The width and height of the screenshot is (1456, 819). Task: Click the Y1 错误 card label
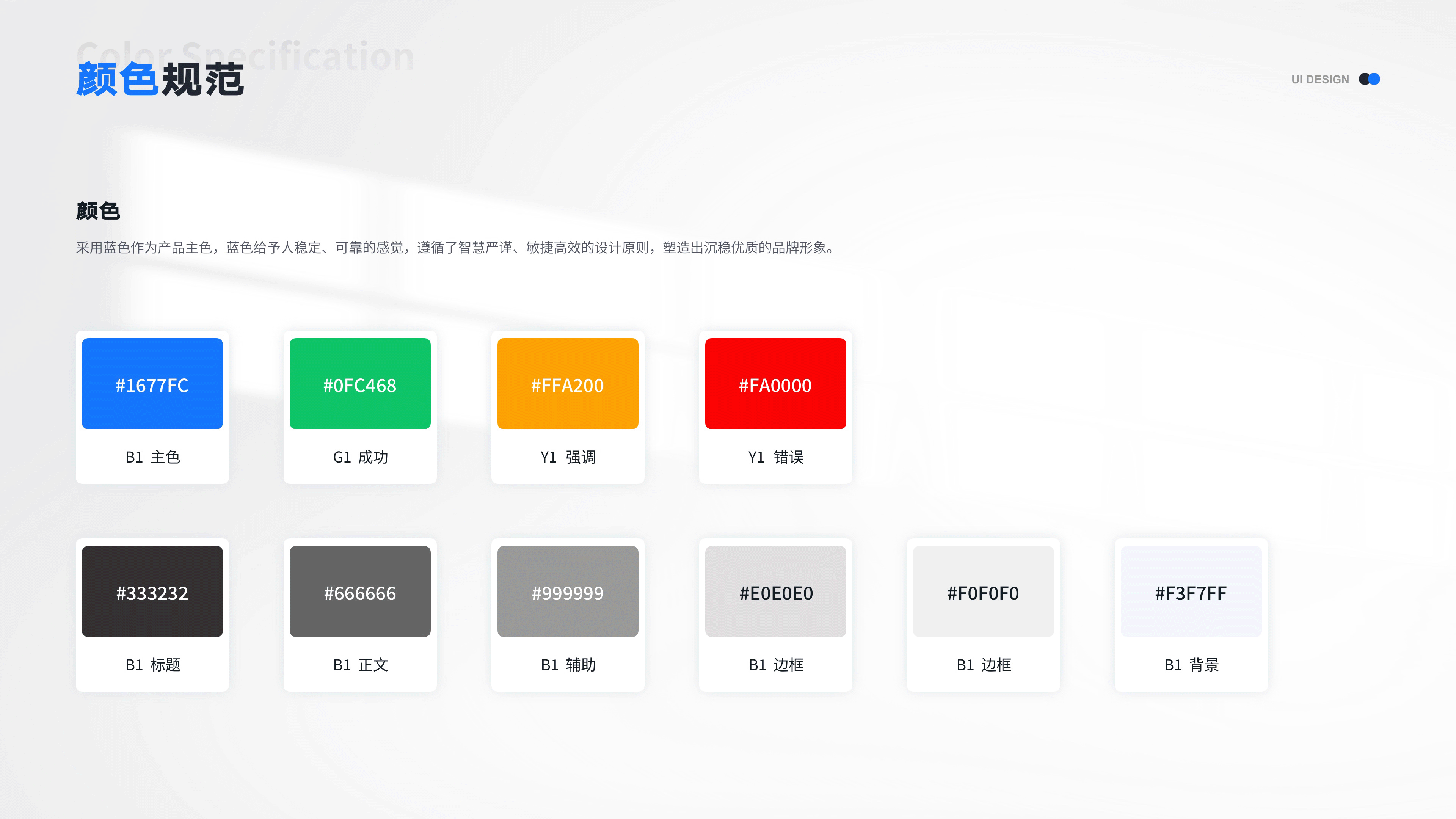tap(775, 457)
